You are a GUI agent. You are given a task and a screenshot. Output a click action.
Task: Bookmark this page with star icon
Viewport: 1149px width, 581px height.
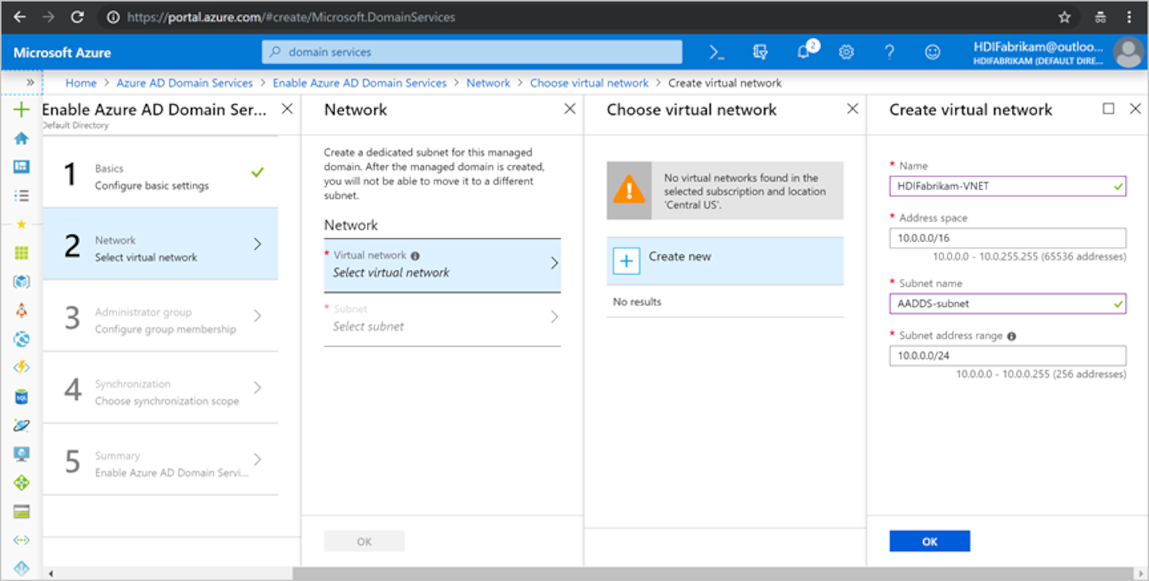pos(1064,17)
